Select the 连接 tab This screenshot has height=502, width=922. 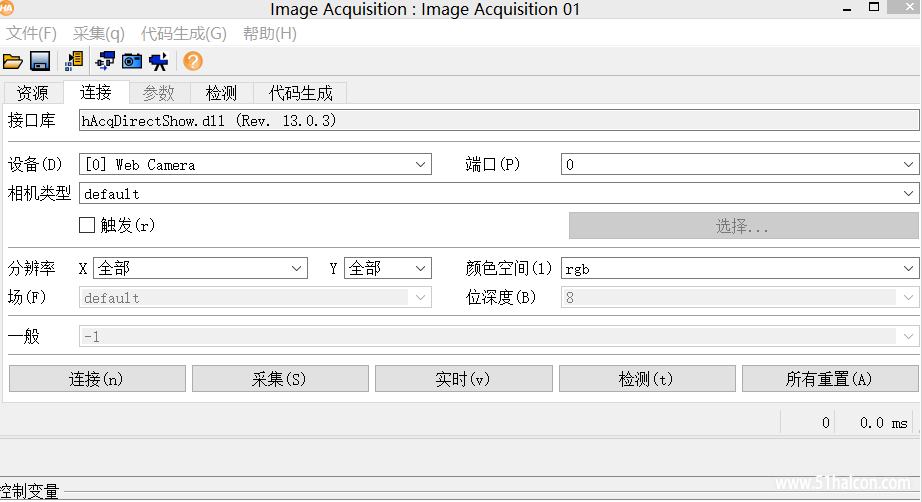coord(96,92)
